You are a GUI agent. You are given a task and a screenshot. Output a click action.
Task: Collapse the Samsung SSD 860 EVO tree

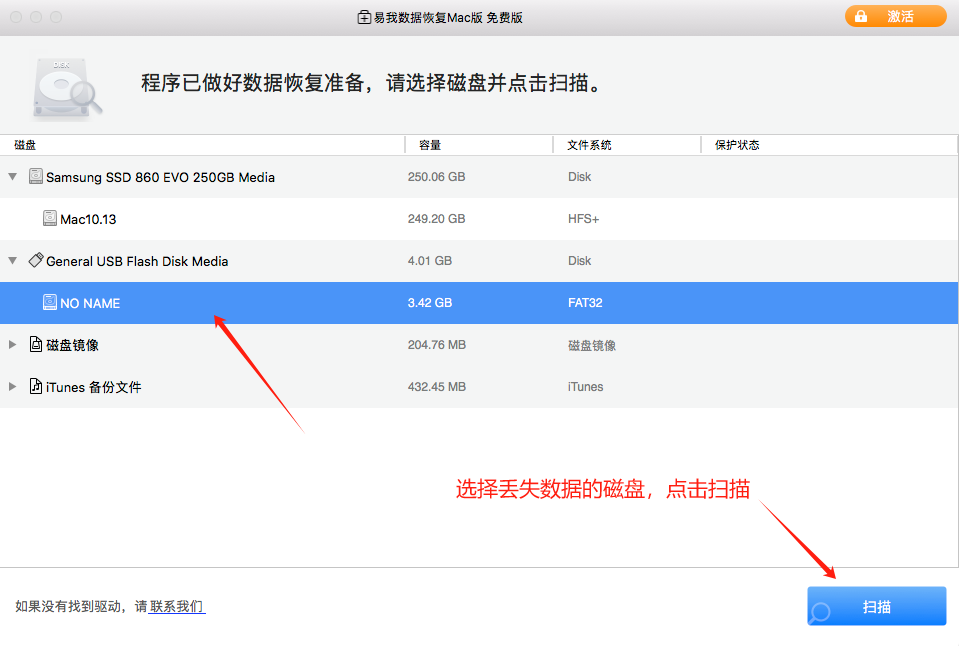[x=13, y=177]
